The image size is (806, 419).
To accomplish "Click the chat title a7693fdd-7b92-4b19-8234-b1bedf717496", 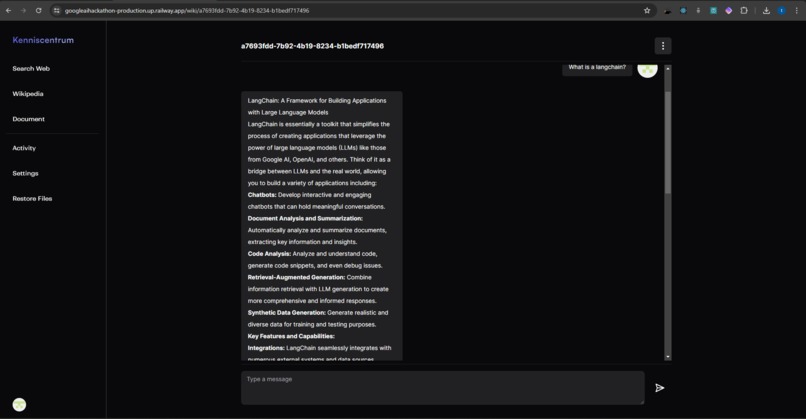I will click(x=313, y=46).
